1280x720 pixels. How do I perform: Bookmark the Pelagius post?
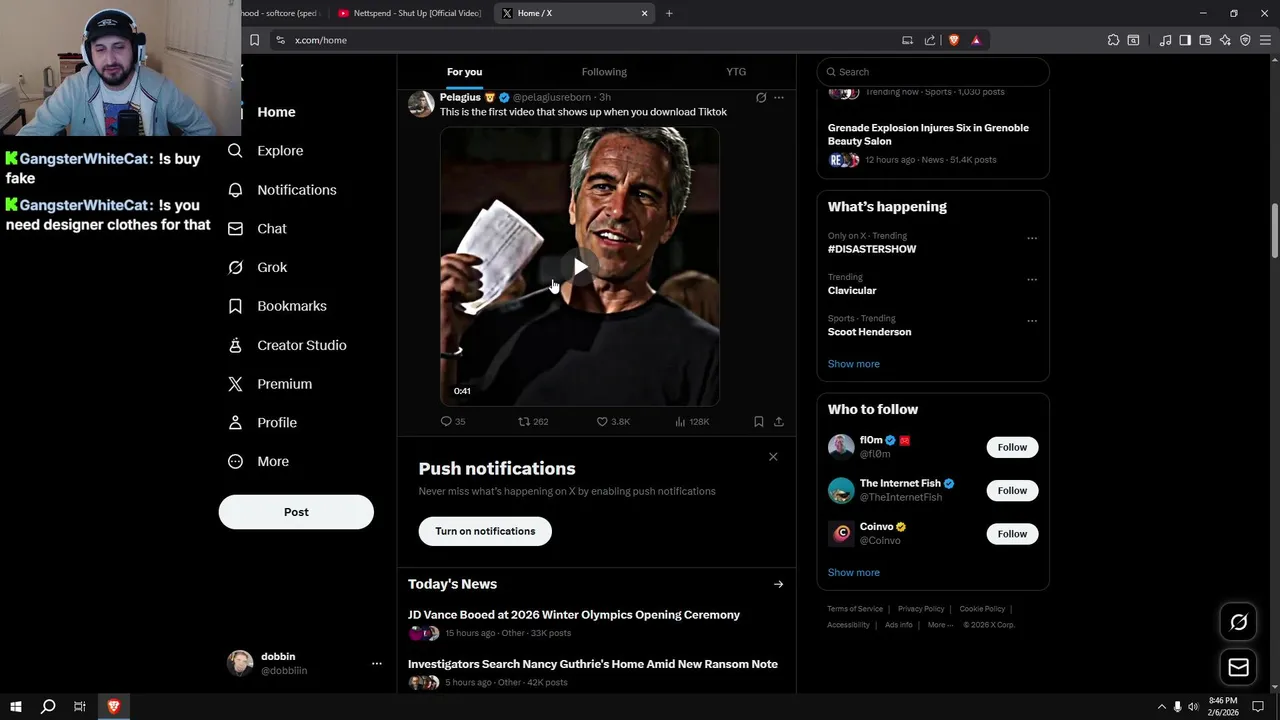tap(758, 422)
